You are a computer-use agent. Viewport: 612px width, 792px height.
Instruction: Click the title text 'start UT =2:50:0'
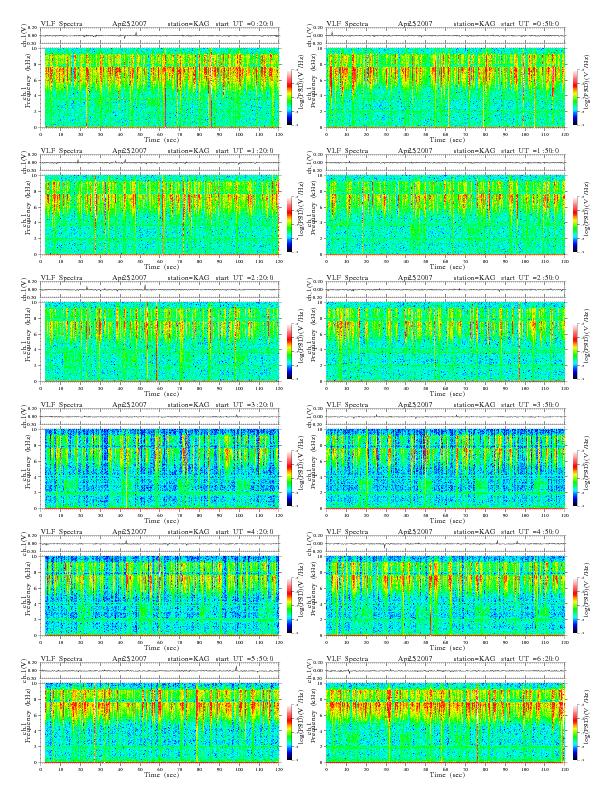[x=530, y=277]
